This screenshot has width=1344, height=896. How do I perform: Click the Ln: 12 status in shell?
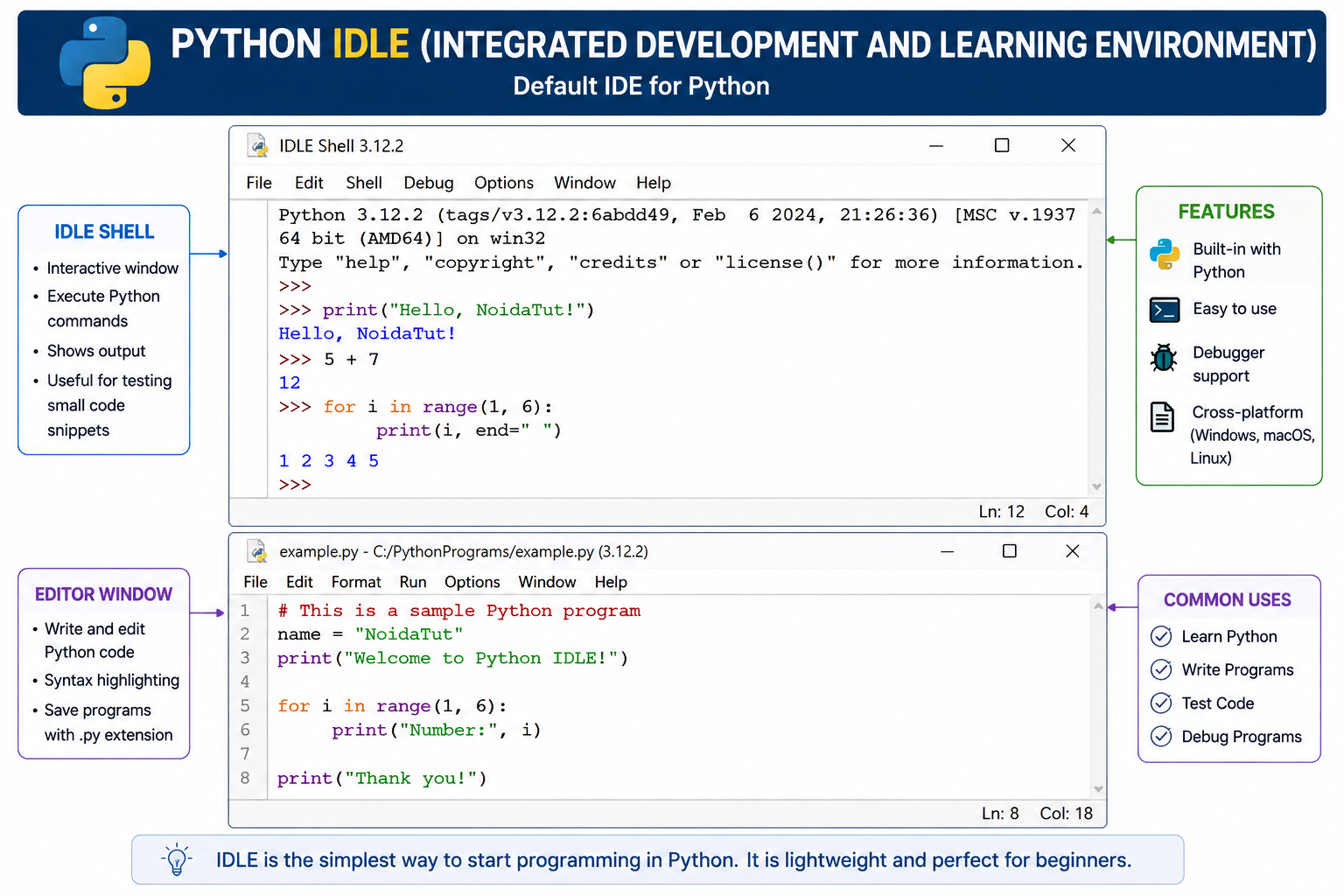[x=1002, y=512]
